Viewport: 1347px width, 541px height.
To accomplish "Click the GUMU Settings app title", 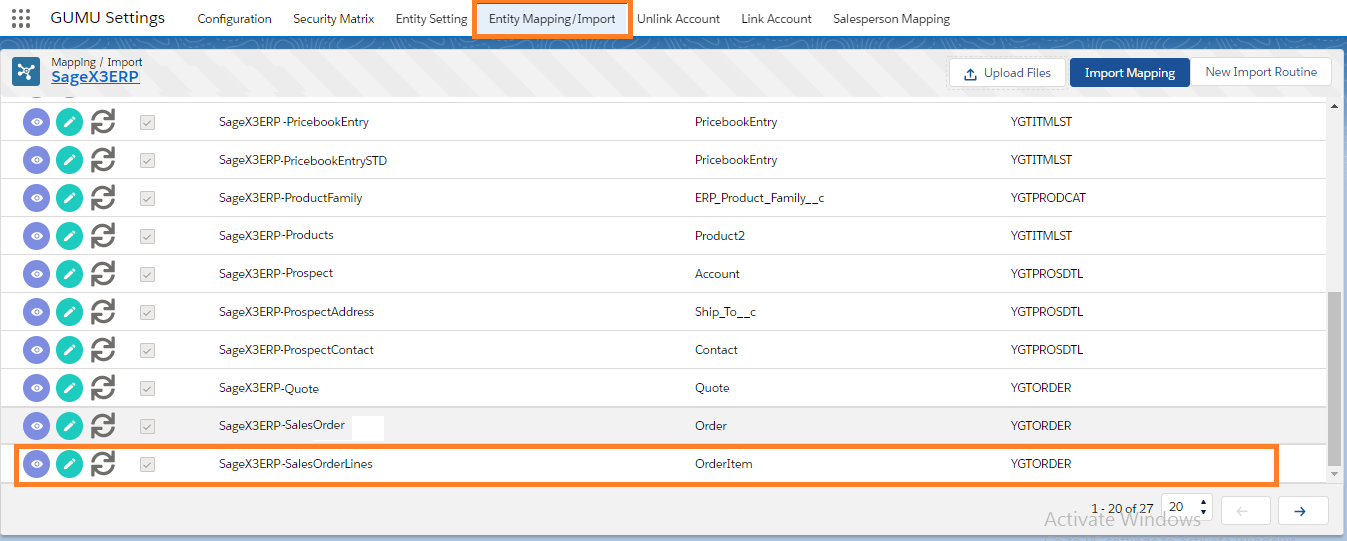I will point(107,18).
